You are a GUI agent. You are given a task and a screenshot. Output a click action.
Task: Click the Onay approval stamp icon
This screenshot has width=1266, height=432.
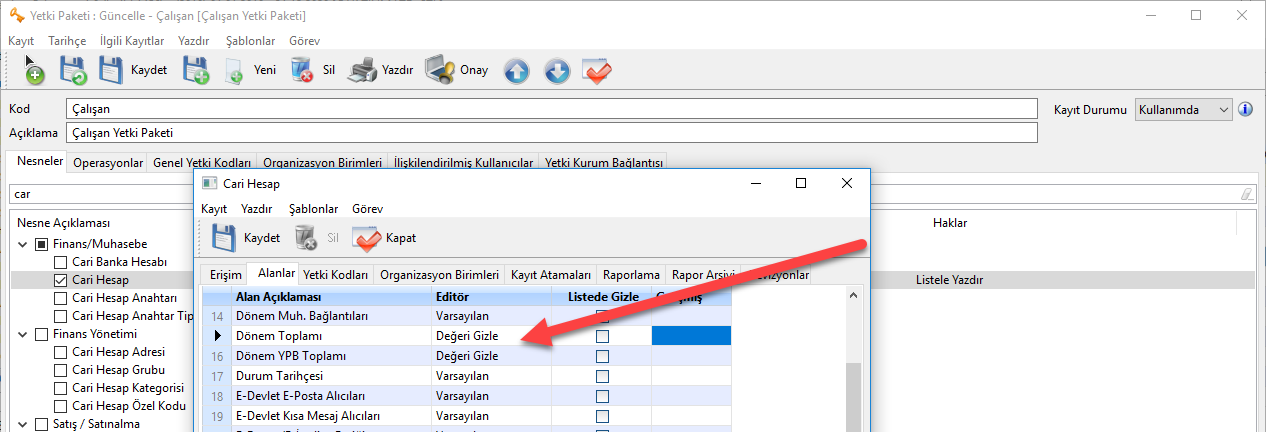440,70
